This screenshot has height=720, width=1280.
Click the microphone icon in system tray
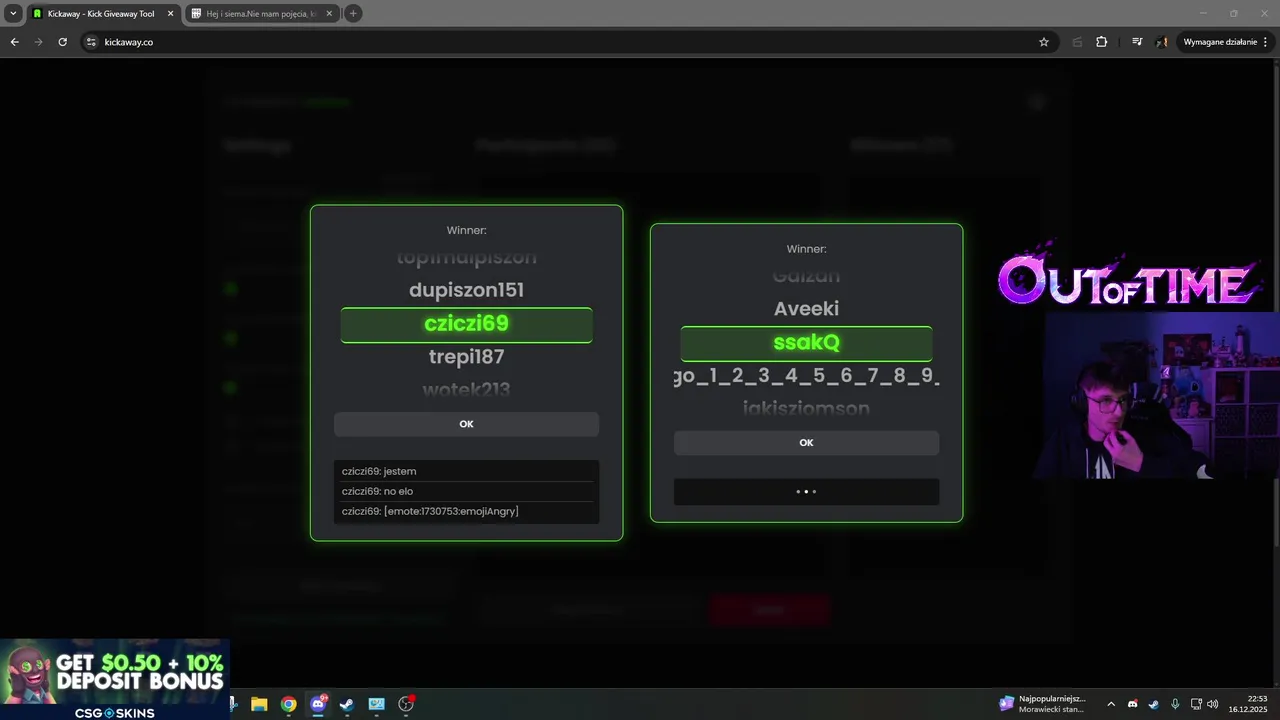coord(1175,704)
